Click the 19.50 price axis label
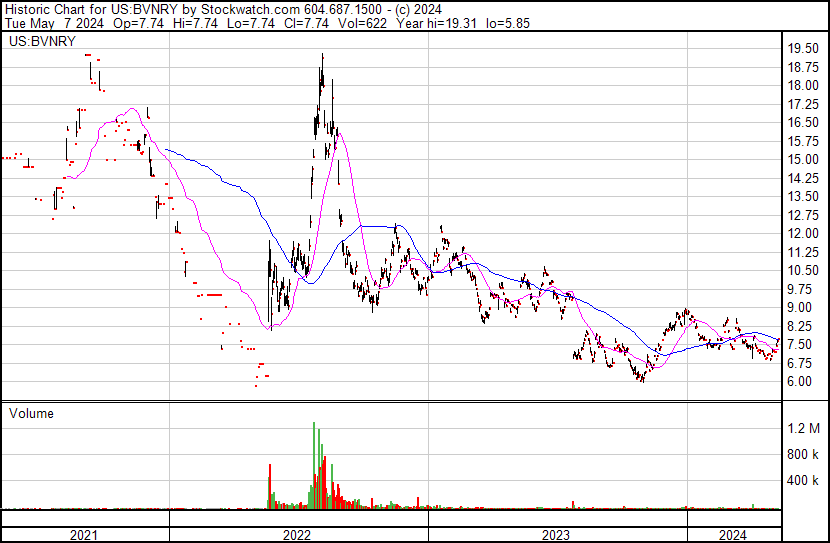 click(x=805, y=48)
